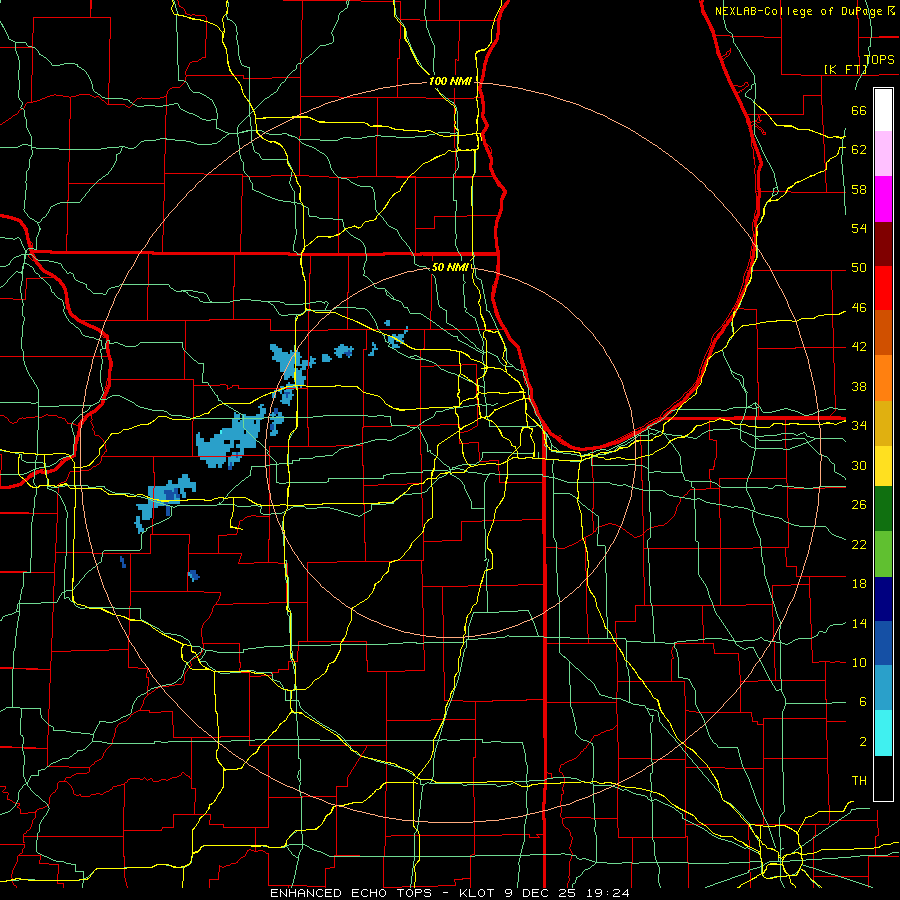Click the cyan legend swatch
Viewport: 900px width, 900px height.
pyautogui.click(x=883, y=733)
